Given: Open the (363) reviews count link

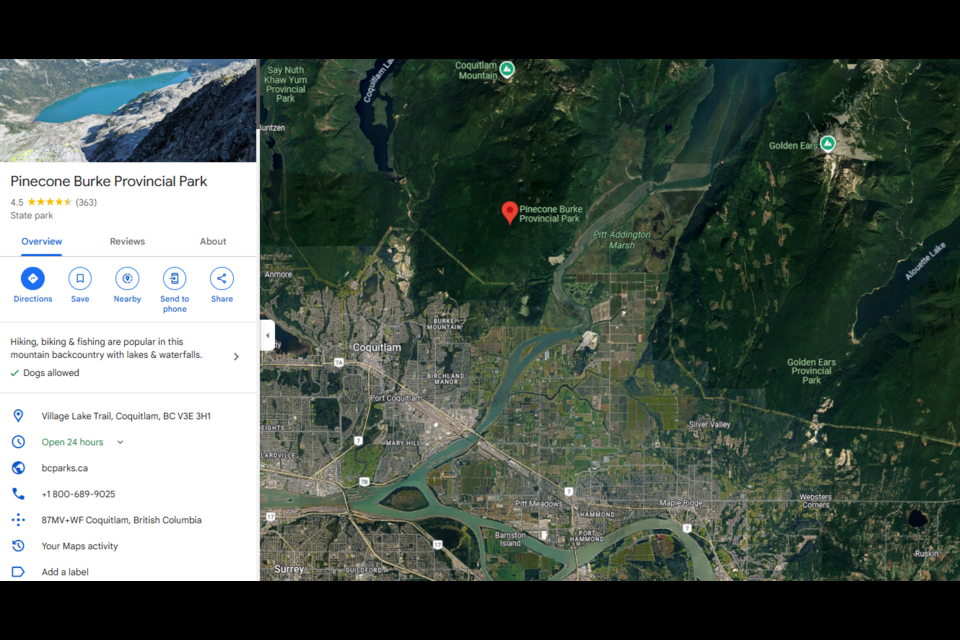Looking at the screenshot, I should [x=86, y=202].
